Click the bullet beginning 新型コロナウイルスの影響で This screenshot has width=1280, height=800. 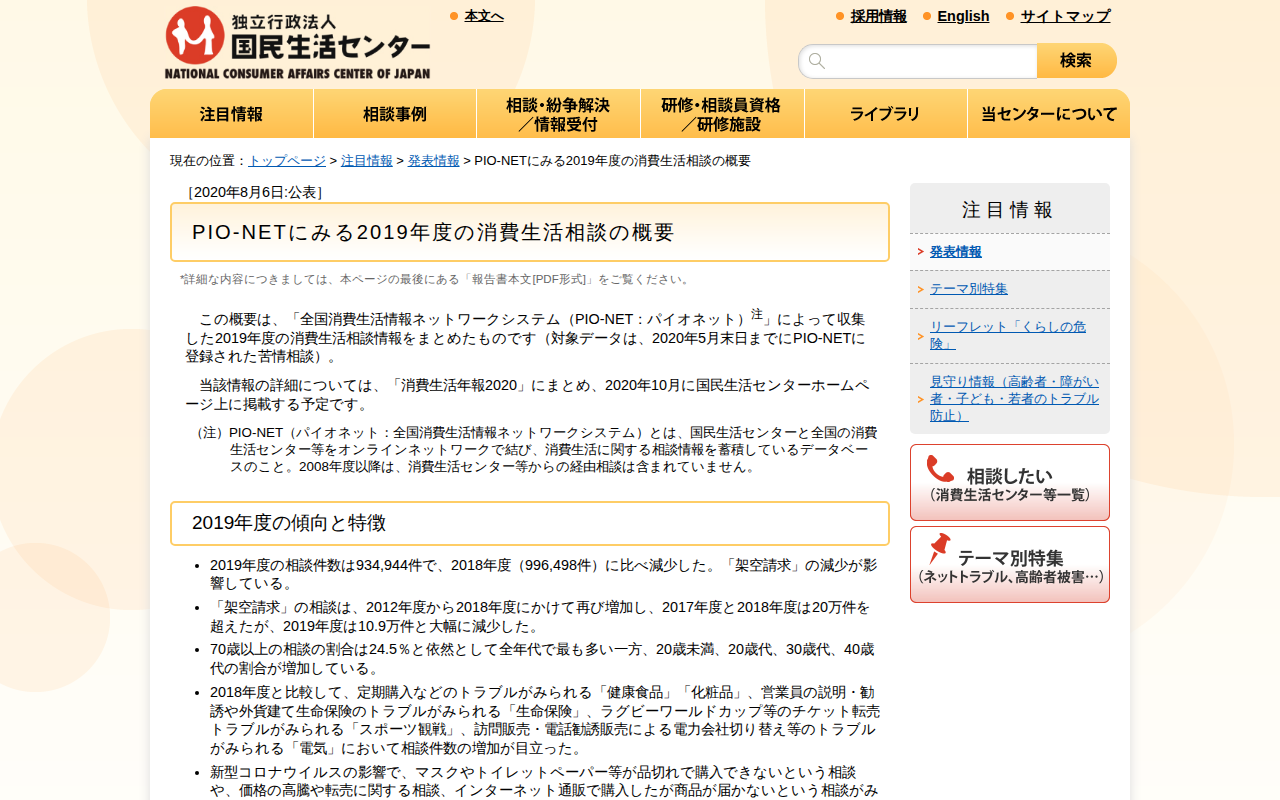click(x=544, y=782)
